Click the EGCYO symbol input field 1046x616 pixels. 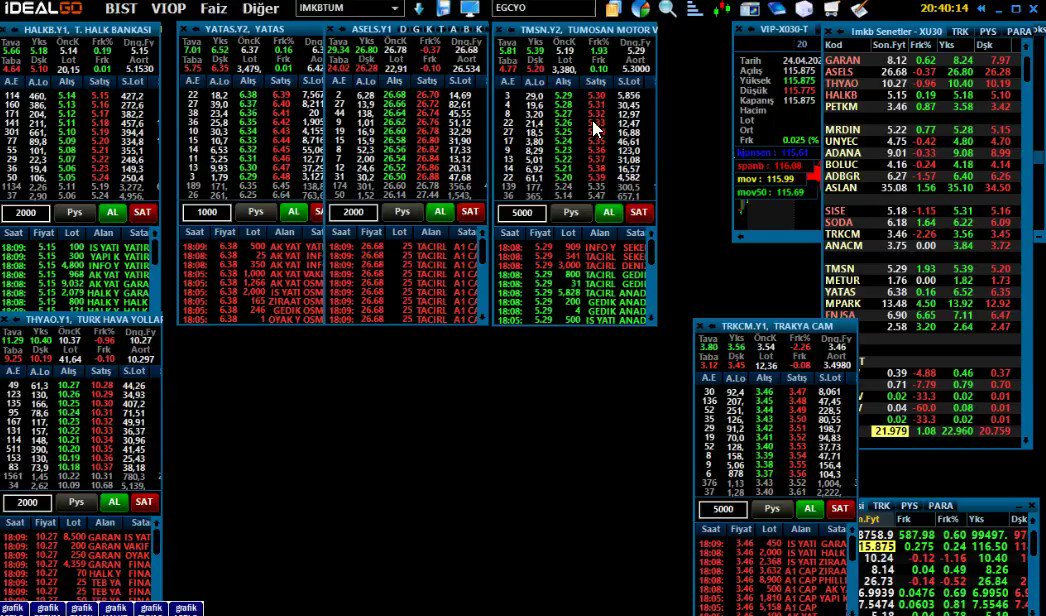click(x=543, y=9)
